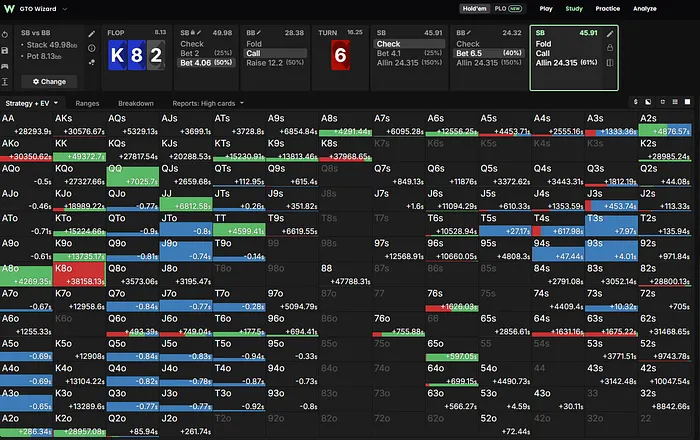Screen dimensions: 700x440
Task: Click the info icon in SB vs BB panel
Action: click(x=92, y=48)
